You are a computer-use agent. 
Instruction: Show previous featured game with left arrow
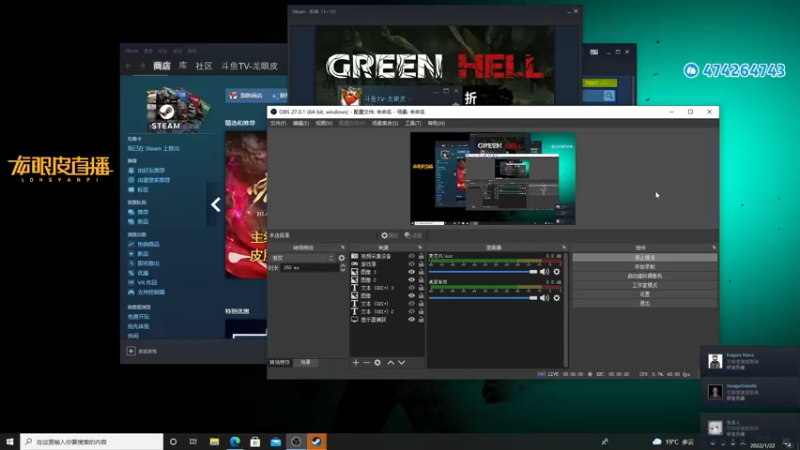[216, 205]
